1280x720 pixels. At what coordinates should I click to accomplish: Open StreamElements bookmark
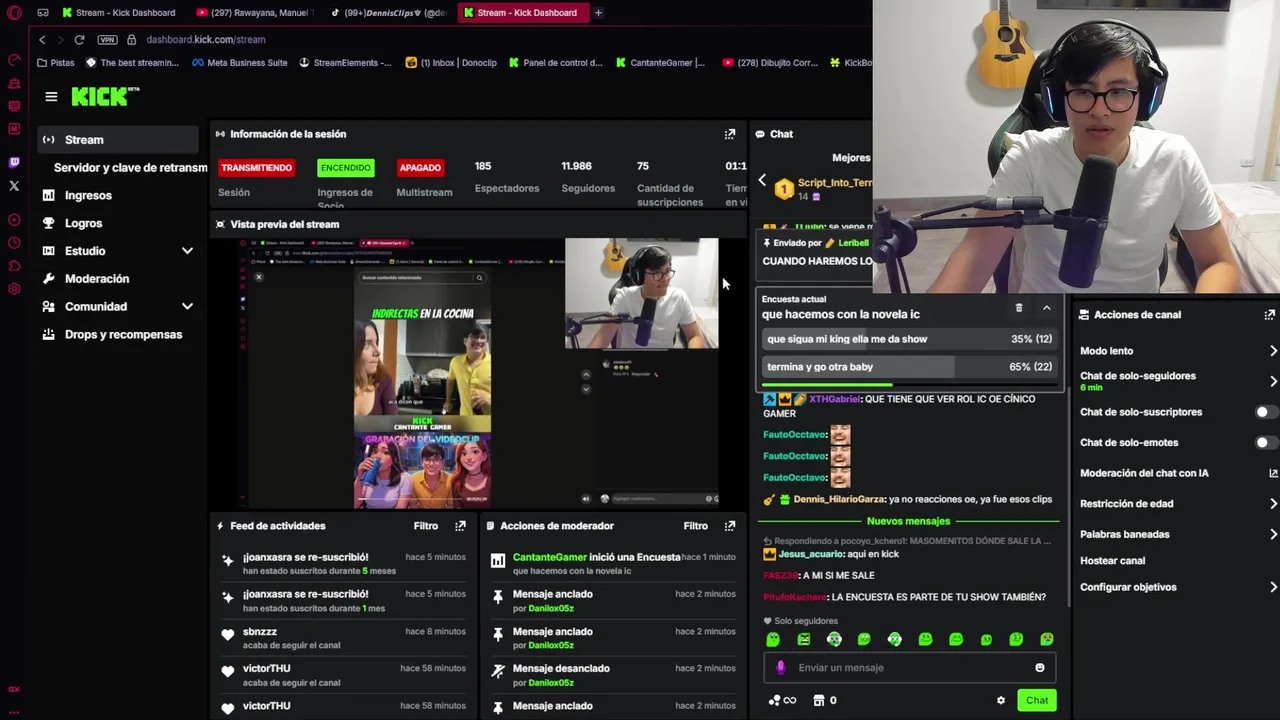(x=345, y=63)
